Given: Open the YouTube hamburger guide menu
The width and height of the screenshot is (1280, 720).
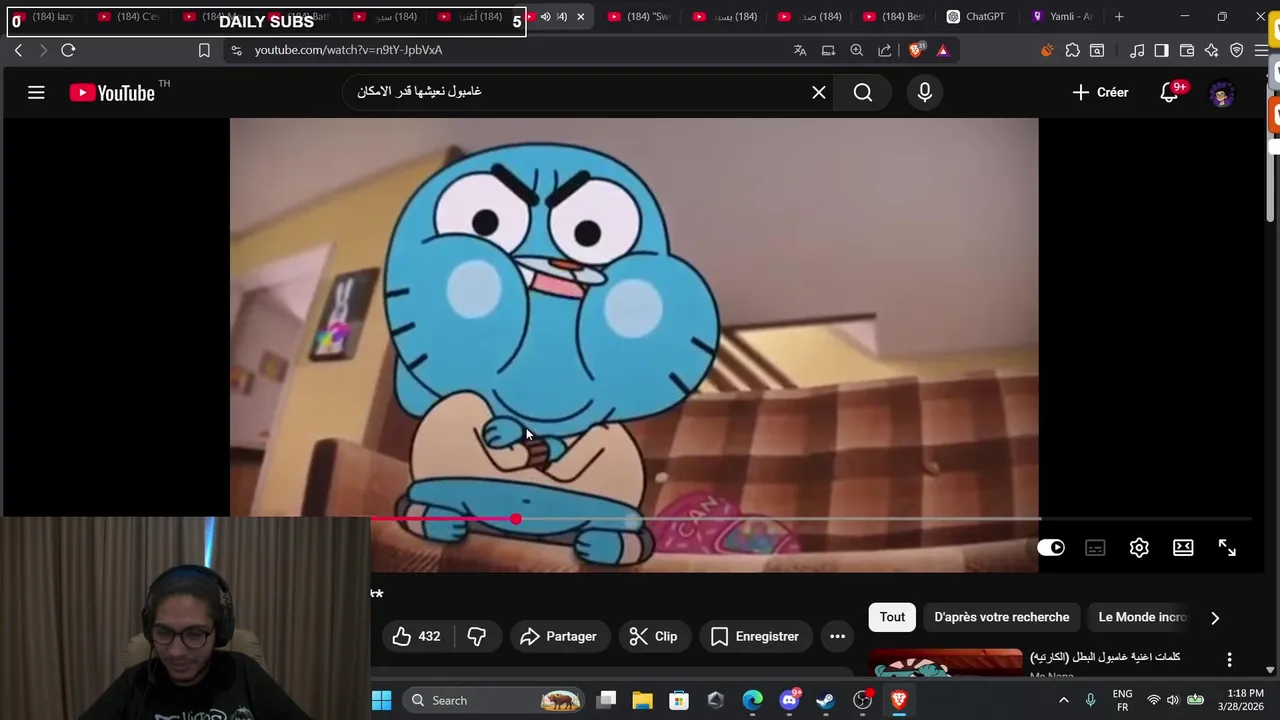Looking at the screenshot, I should tap(36, 93).
